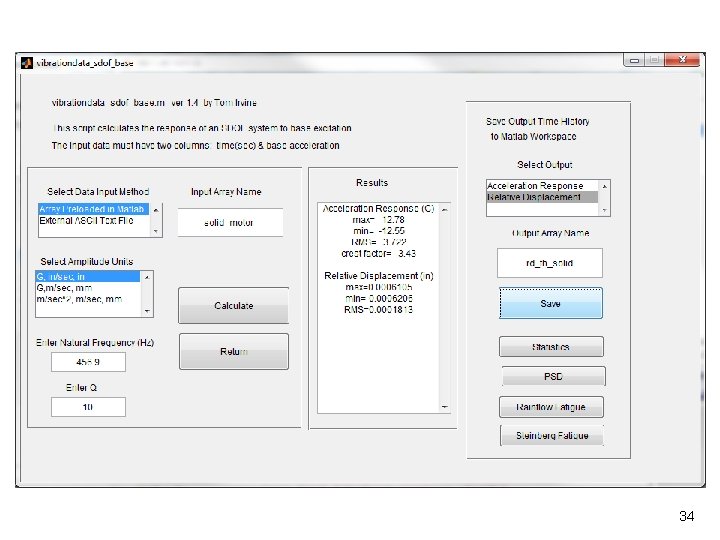Open Rainflow Fatigue analysis
Image resolution: width=720 pixels, height=540 pixels.
(551, 407)
